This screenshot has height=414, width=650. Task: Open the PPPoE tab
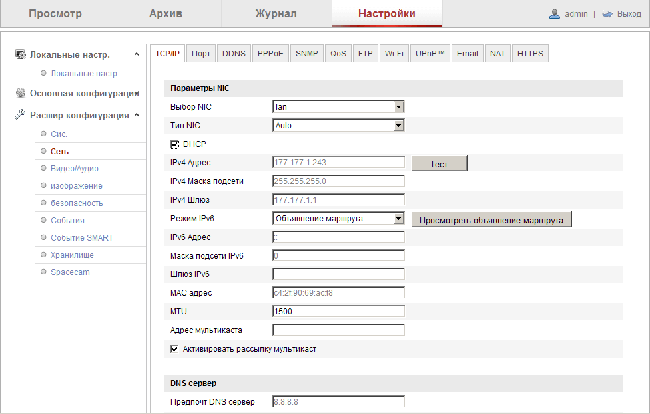pyautogui.click(x=270, y=53)
